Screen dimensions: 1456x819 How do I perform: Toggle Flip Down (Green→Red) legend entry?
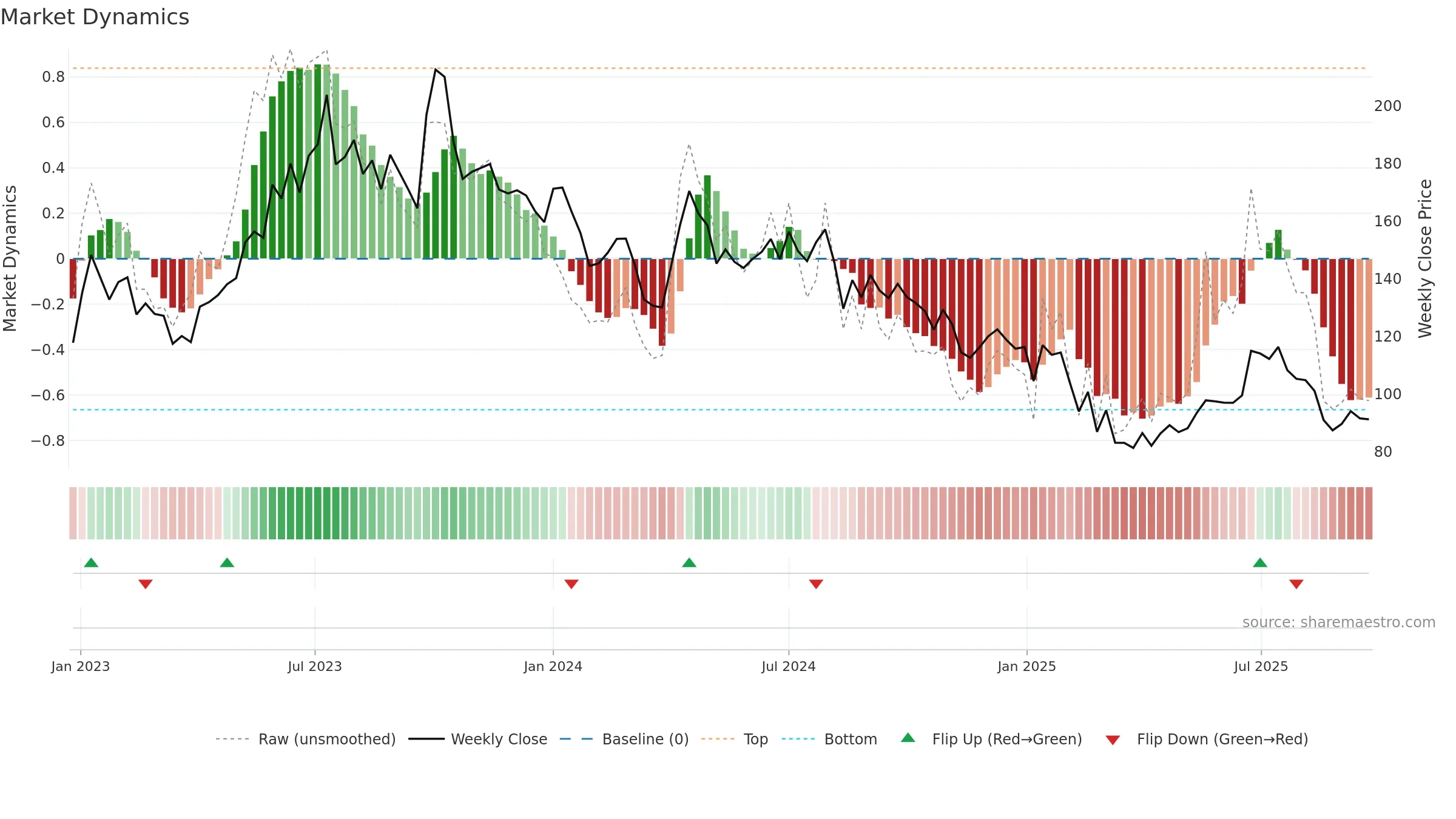point(1207,739)
